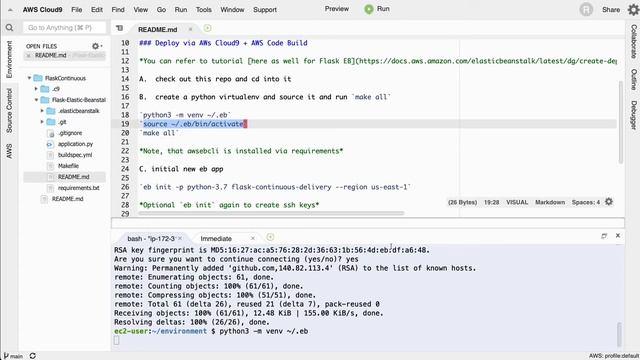Click the editor pane tab-list icon

click(120, 28)
